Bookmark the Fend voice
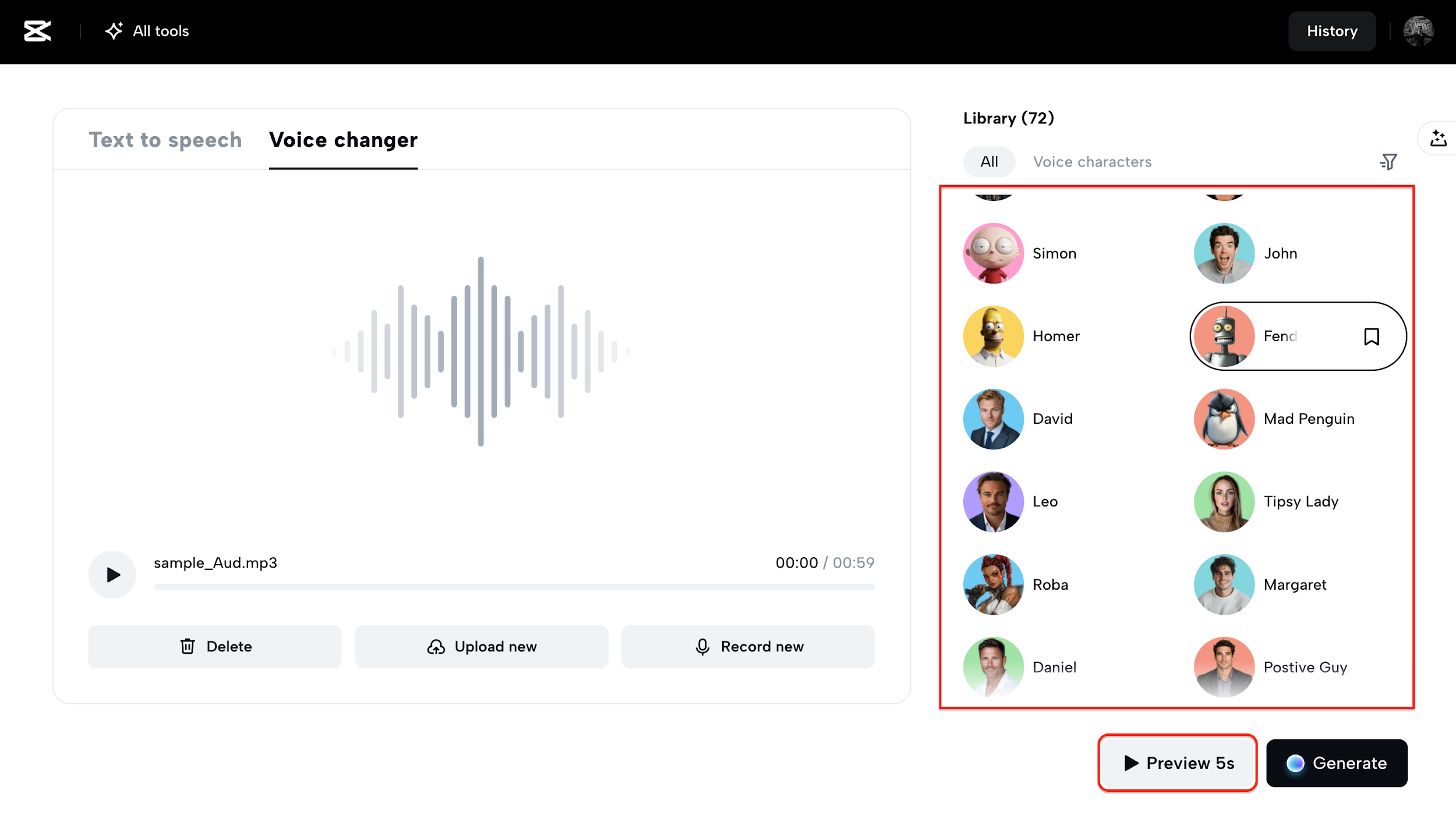The image size is (1456, 822). pyautogui.click(x=1371, y=336)
